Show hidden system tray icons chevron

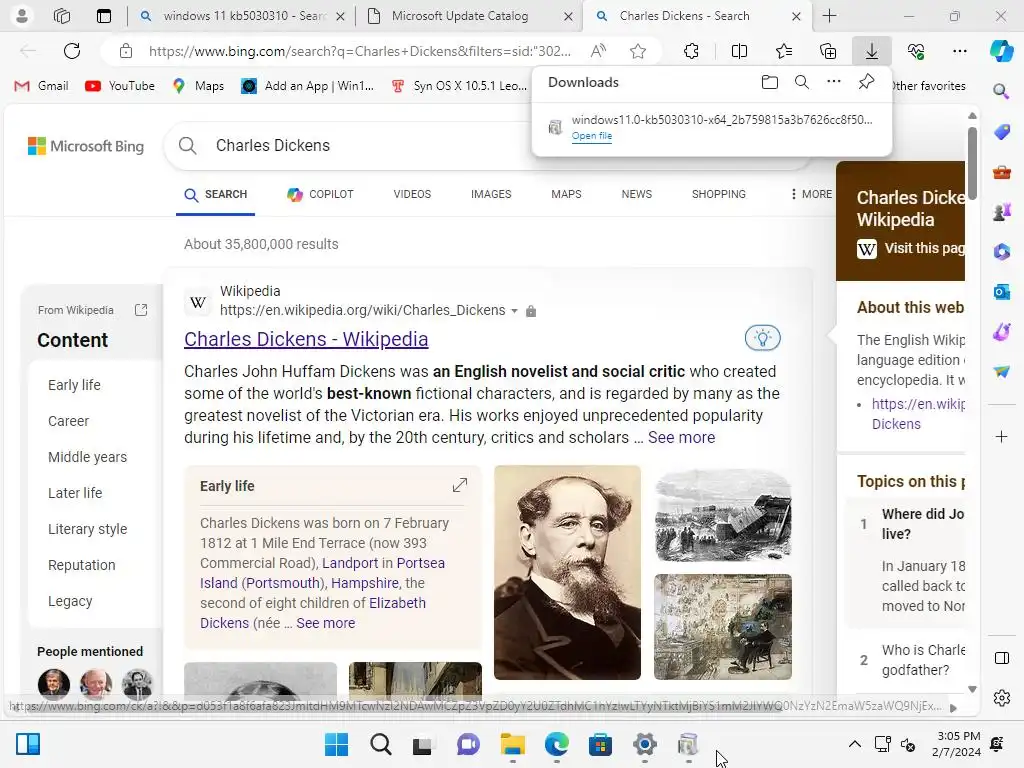click(x=854, y=744)
